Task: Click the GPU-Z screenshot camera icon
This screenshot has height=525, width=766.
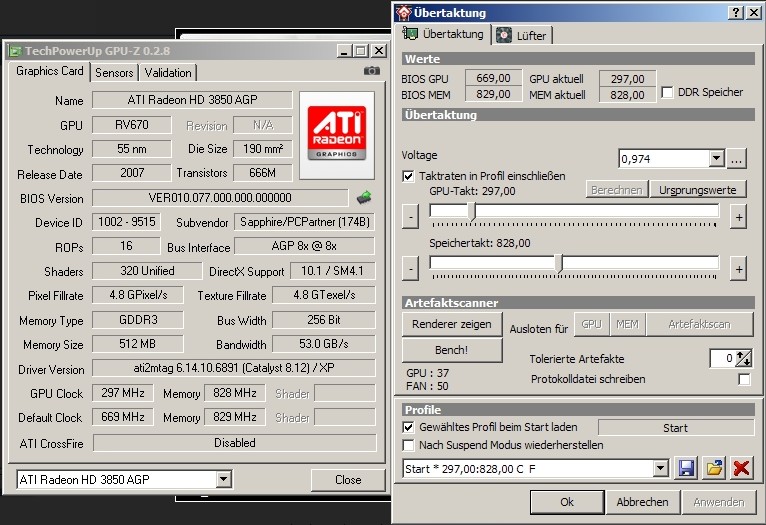Action: click(x=371, y=71)
